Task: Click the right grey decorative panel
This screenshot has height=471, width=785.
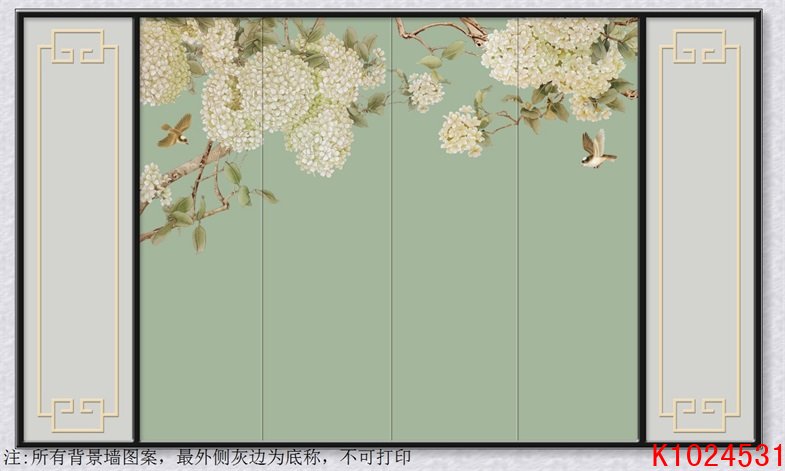Action: point(700,230)
